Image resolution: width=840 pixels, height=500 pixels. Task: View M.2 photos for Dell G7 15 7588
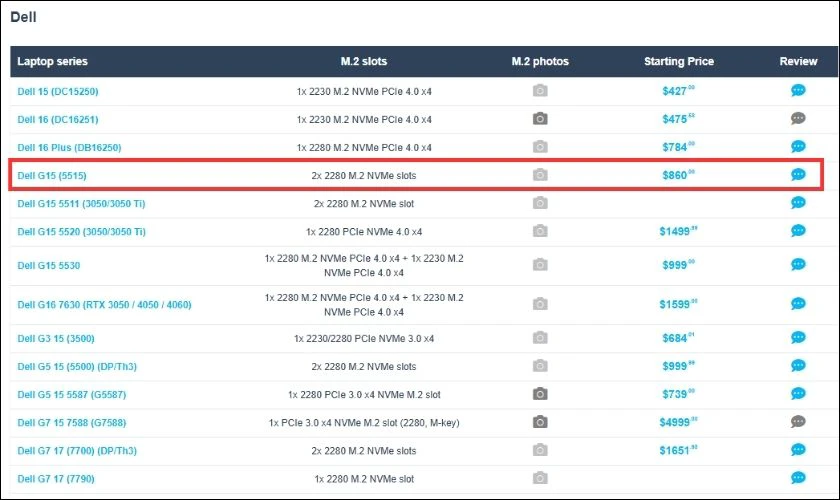[540, 422]
